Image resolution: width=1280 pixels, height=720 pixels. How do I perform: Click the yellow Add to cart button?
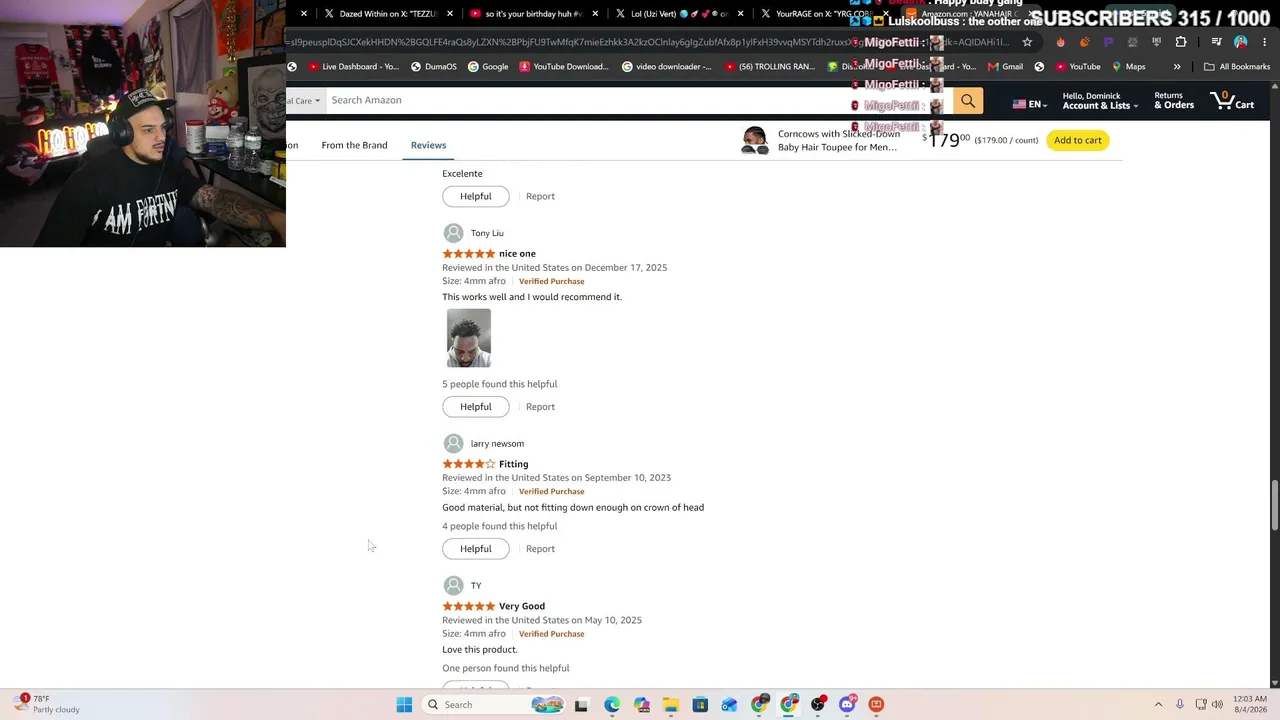pyautogui.click(x=1077, y=140)
